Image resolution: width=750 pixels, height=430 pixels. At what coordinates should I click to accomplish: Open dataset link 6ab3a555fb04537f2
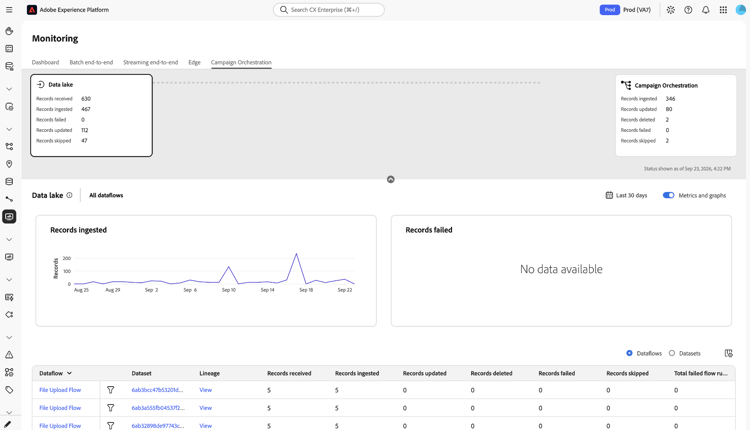pyautogui.click(x=158, y=408)
